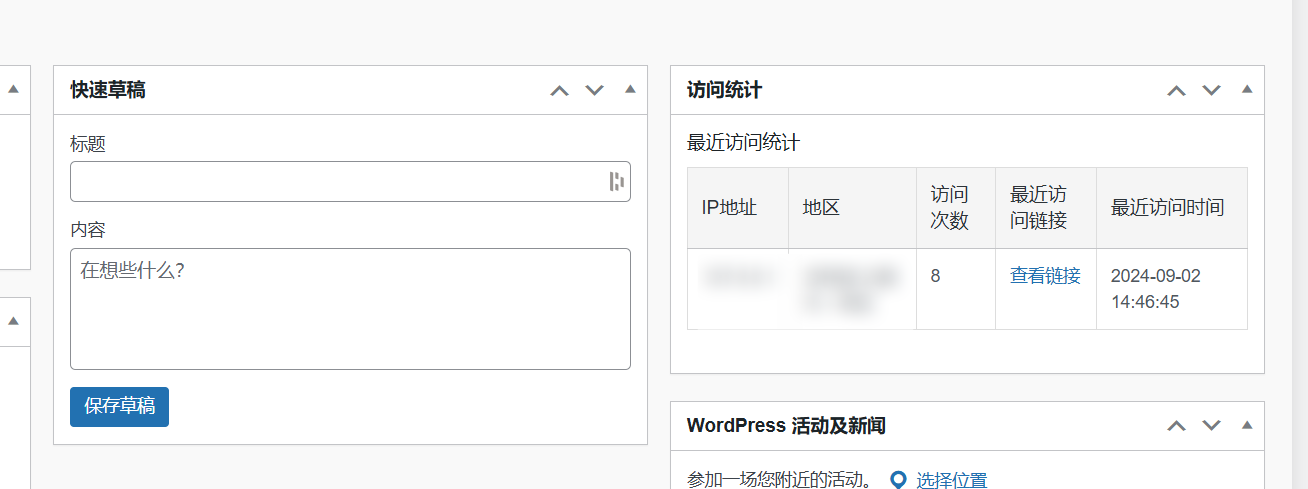Click the down chevron on 访问统计 panel
1308x489 pixels.
click(x=1212, y=90)
